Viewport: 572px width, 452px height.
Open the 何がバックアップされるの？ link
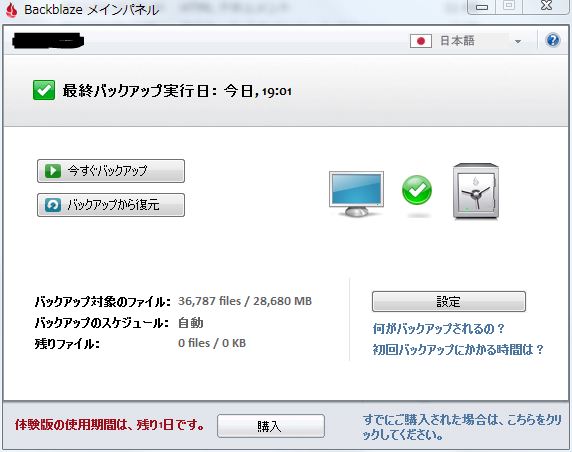[x=438, y=329]
